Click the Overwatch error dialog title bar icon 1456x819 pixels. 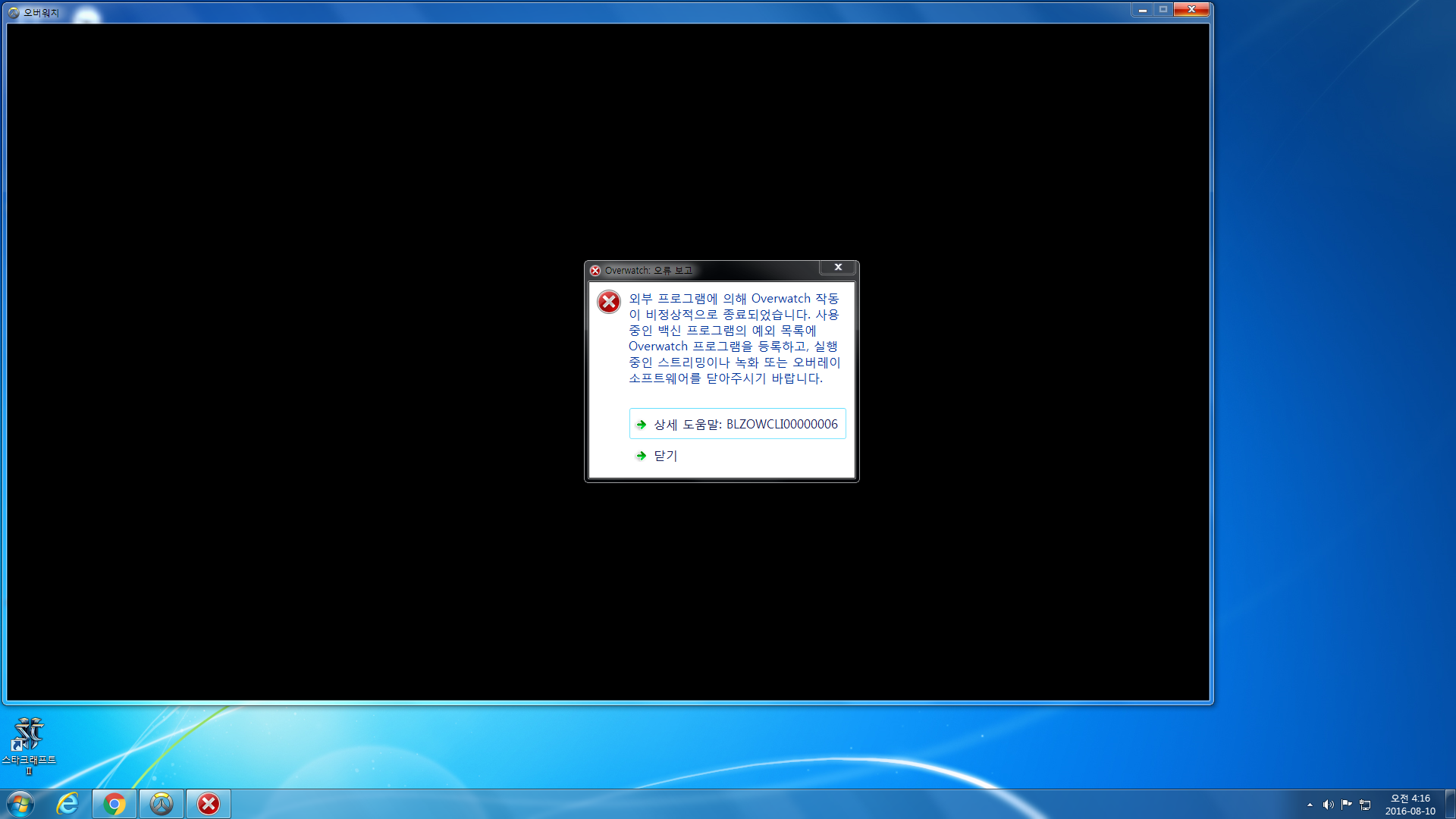click(595, 271)
